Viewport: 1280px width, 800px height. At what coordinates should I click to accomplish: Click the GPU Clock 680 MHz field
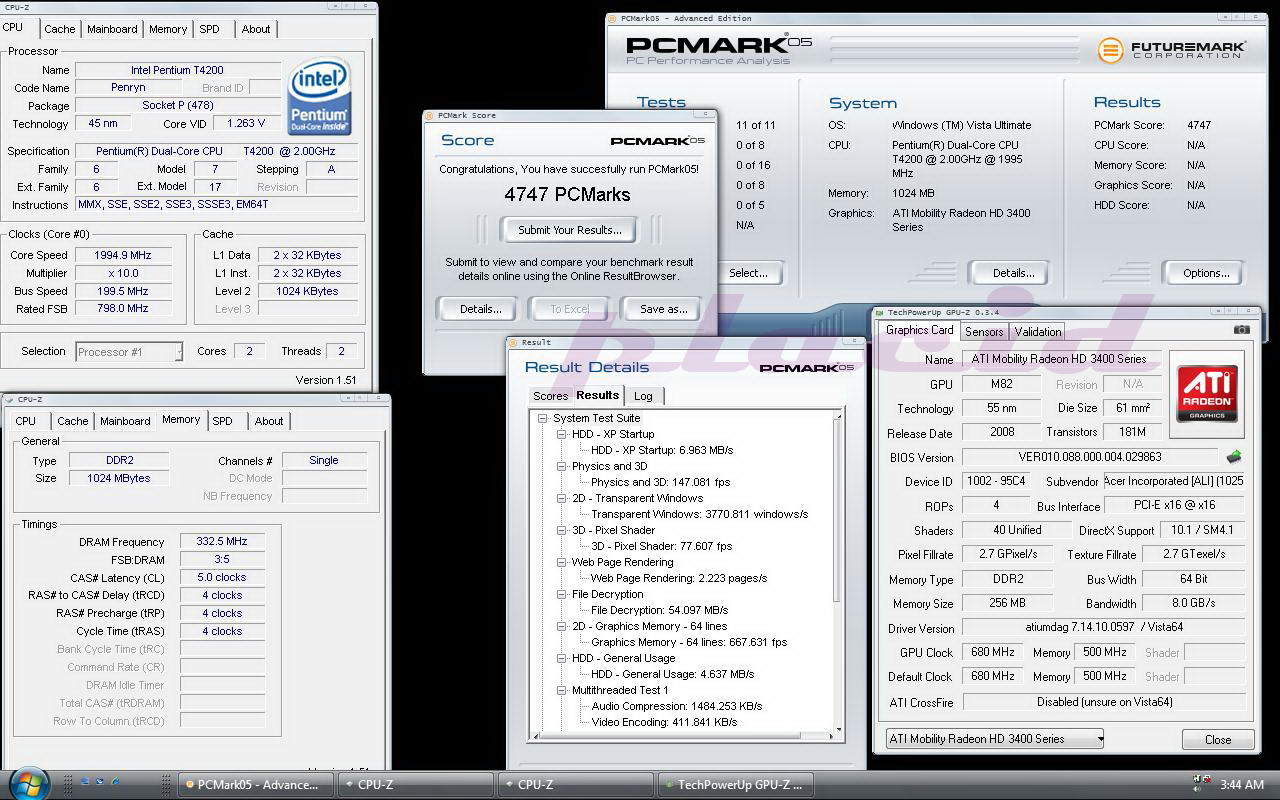pyautogui.click(x=993, y=652)
